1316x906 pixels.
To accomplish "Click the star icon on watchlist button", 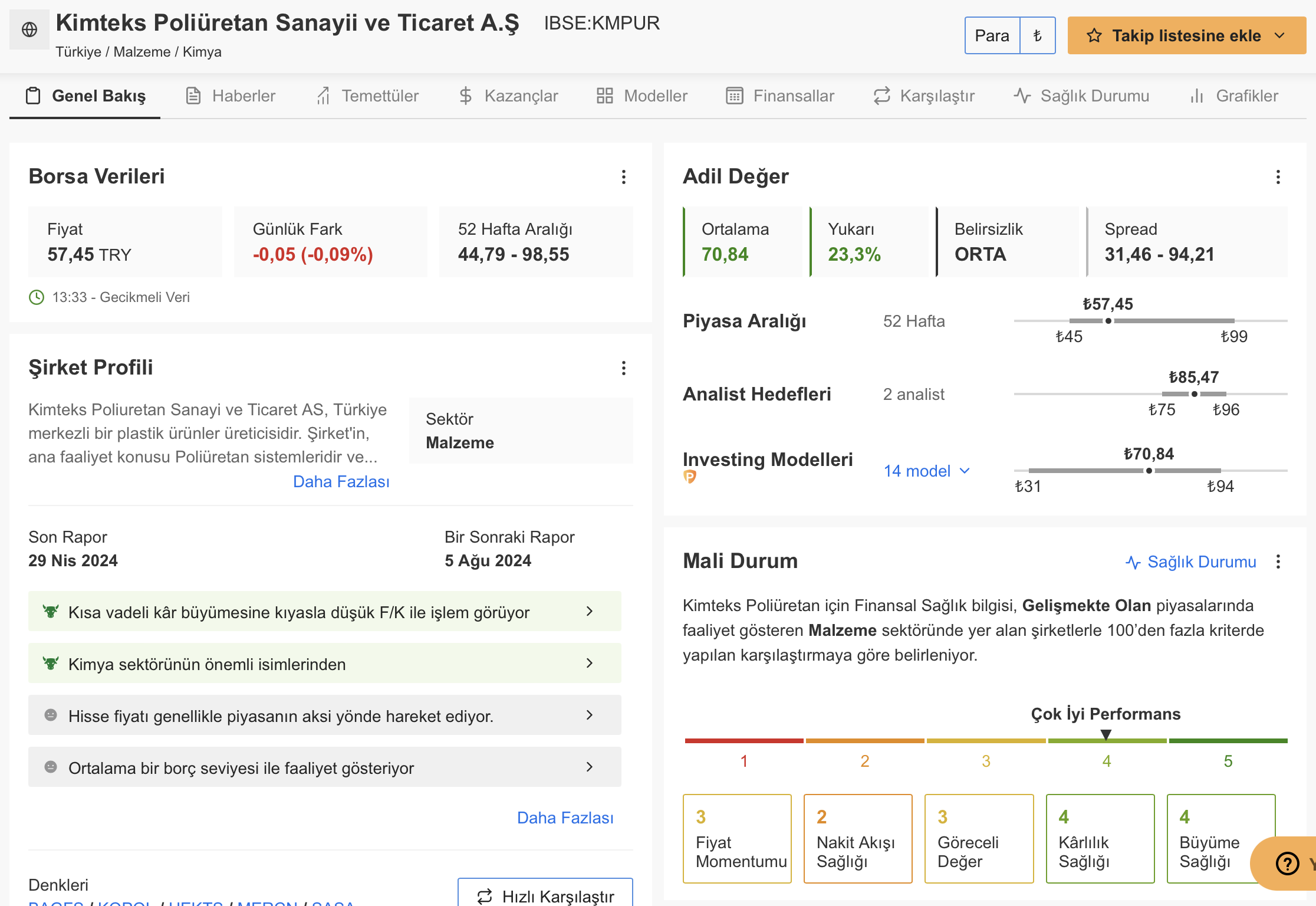I will point(1094,35).
